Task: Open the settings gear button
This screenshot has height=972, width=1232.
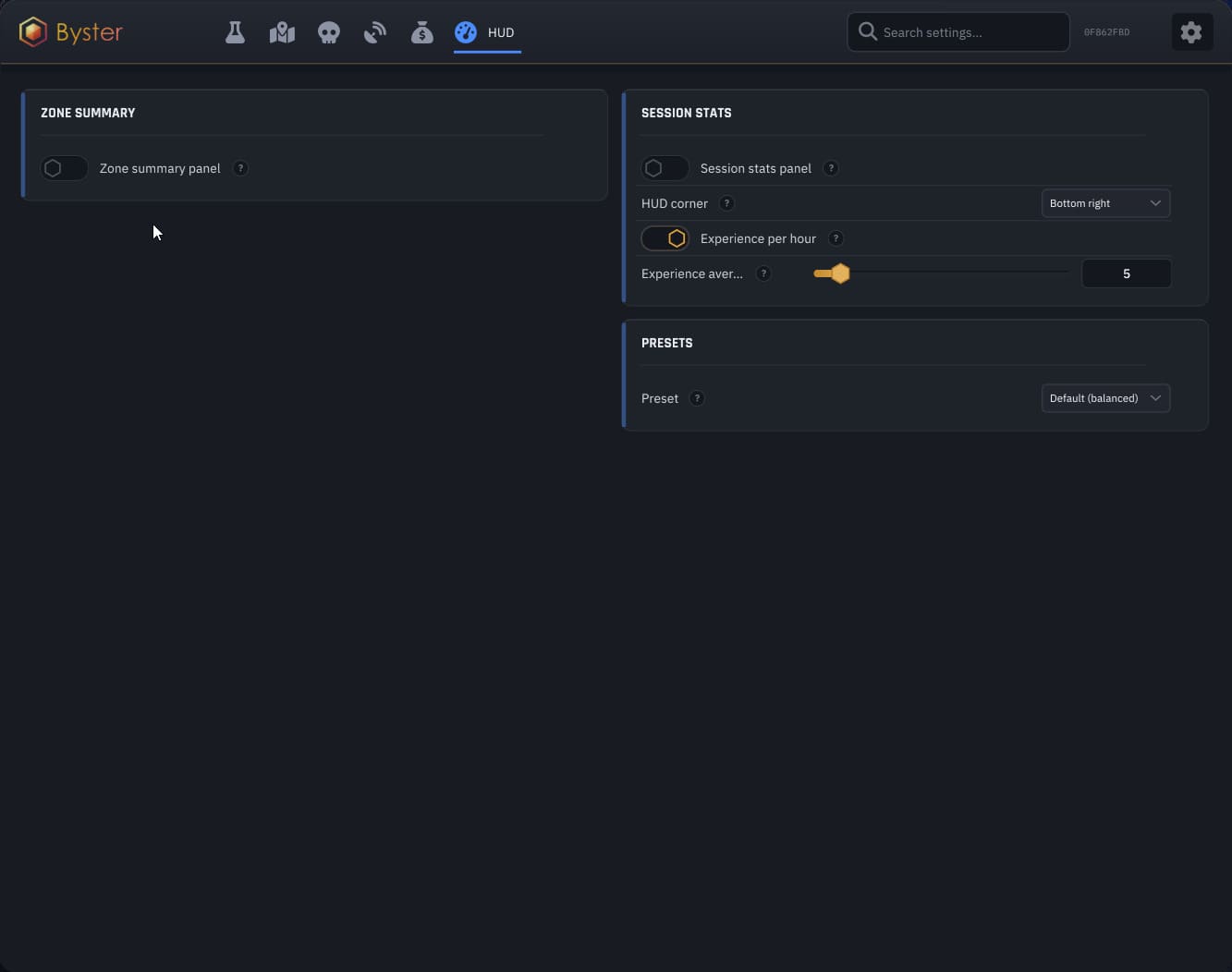Action: 1191,32
